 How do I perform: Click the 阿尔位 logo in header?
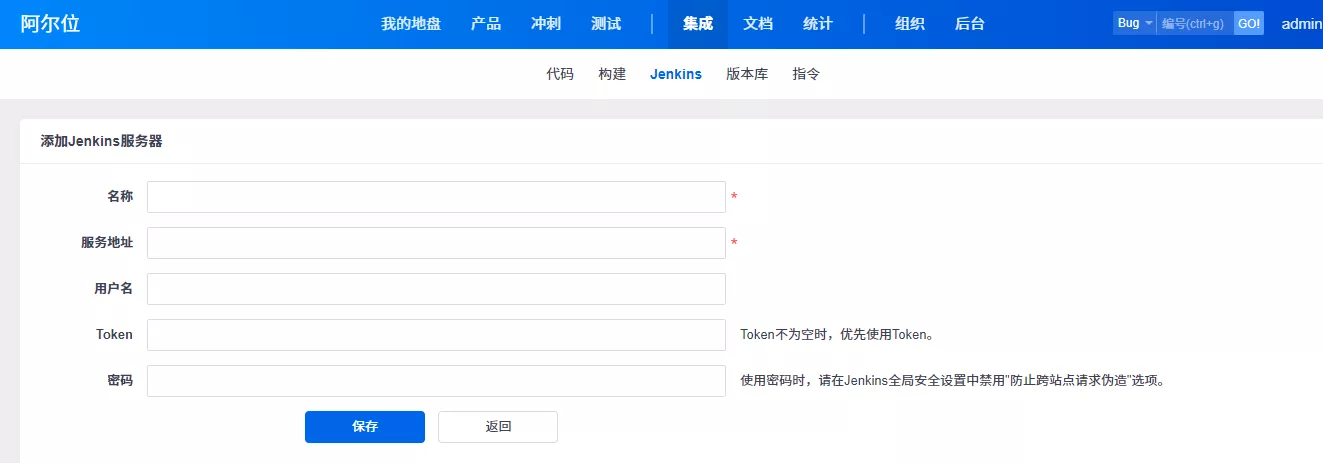[50, 24]
